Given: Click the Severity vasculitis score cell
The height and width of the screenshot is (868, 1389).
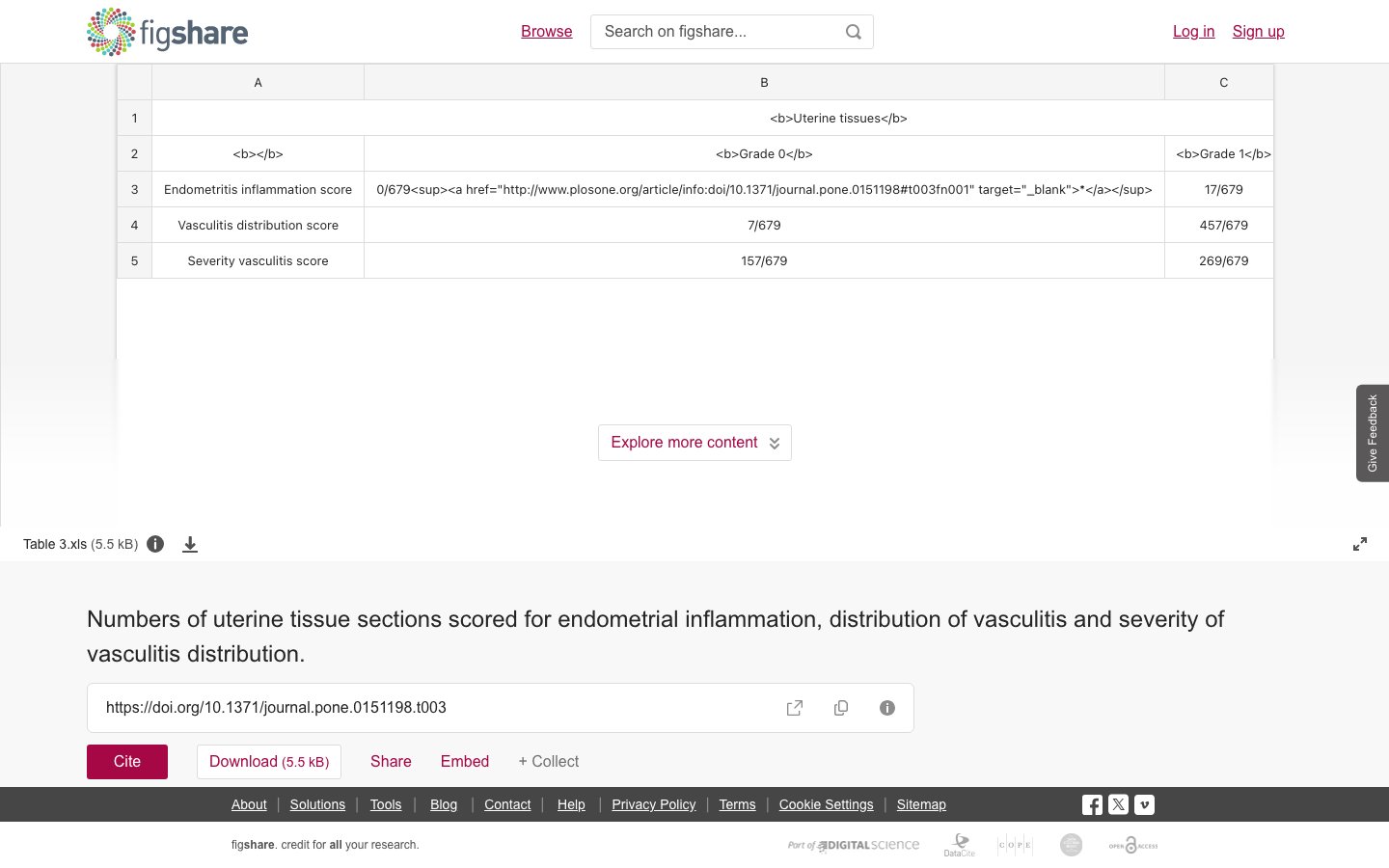Looking at the screenshot, I should pos(258,261).
